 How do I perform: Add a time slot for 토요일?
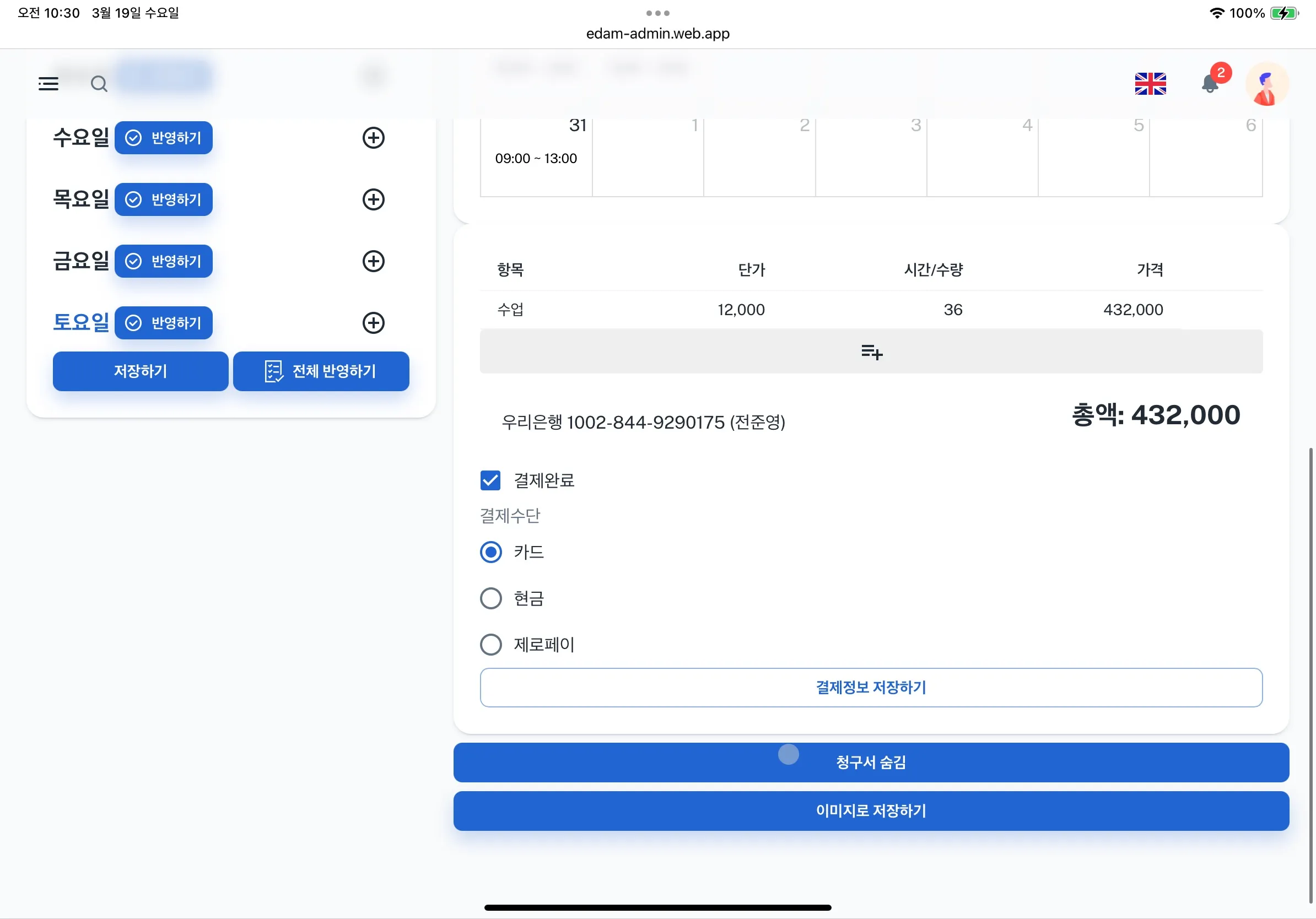tap(373, 323)
